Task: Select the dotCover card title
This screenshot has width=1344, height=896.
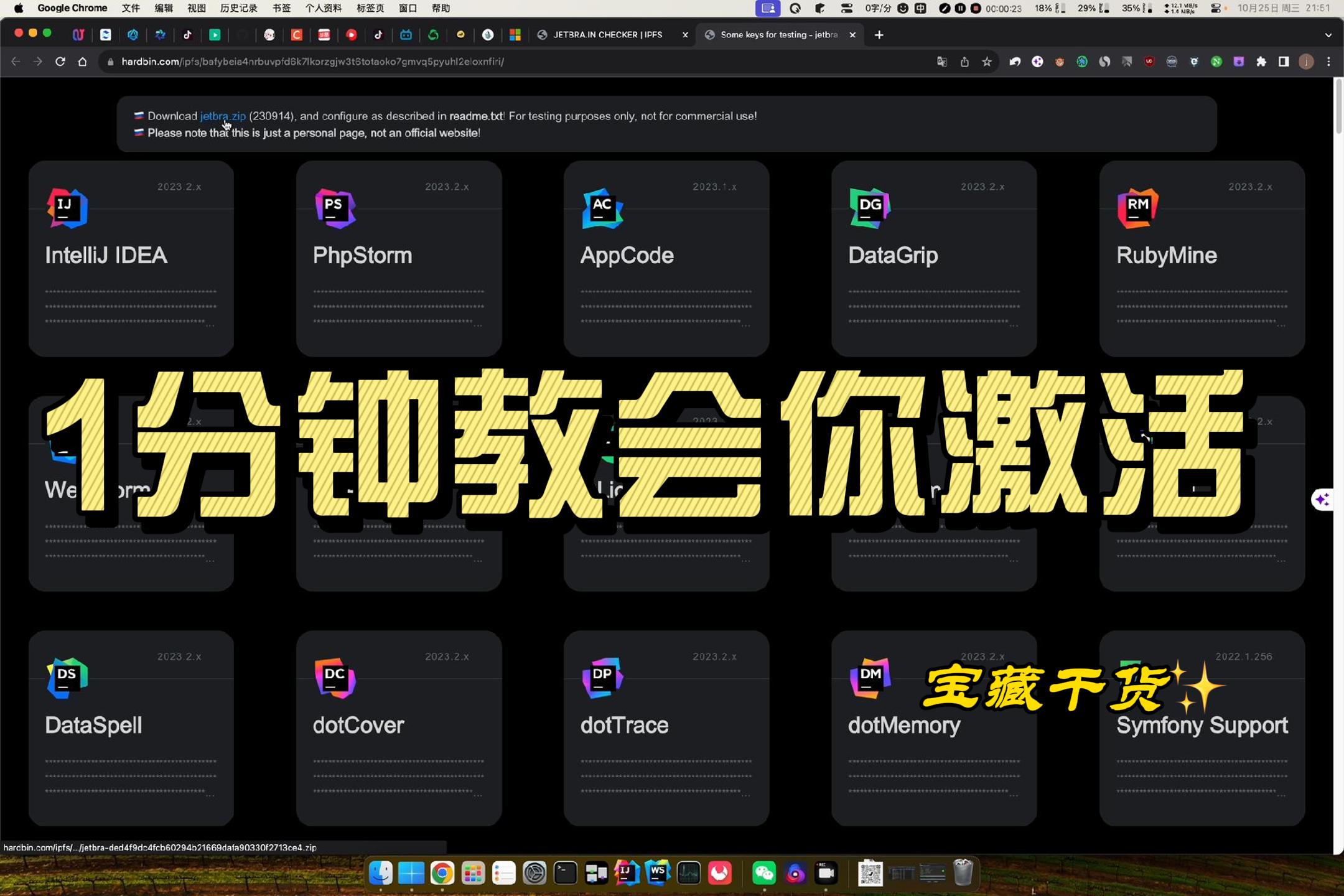Action: (x=358, y=726)
